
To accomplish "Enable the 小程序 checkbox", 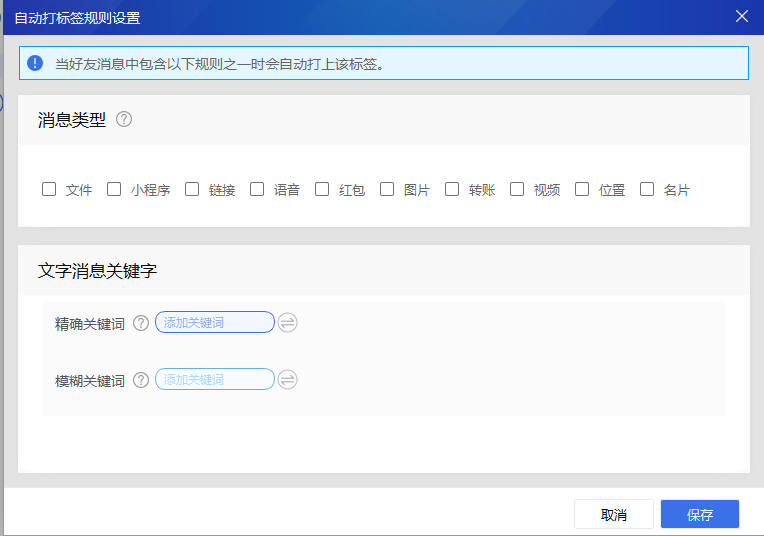I will coord(114,189).
